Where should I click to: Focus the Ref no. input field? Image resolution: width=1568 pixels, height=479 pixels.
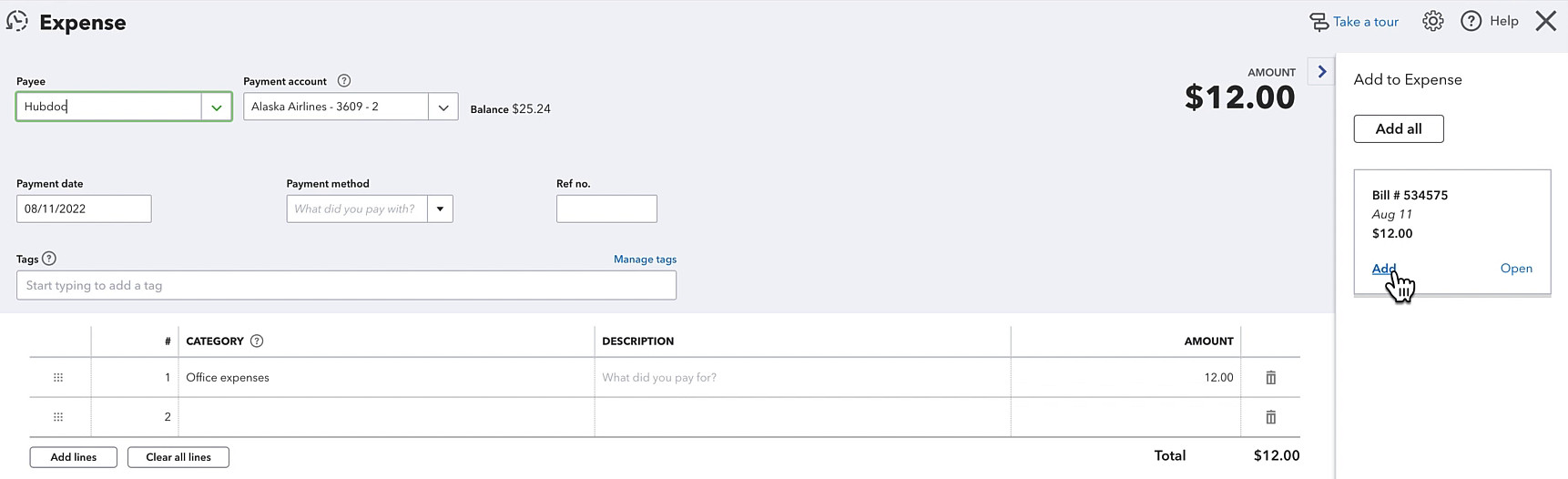(606, 209)
